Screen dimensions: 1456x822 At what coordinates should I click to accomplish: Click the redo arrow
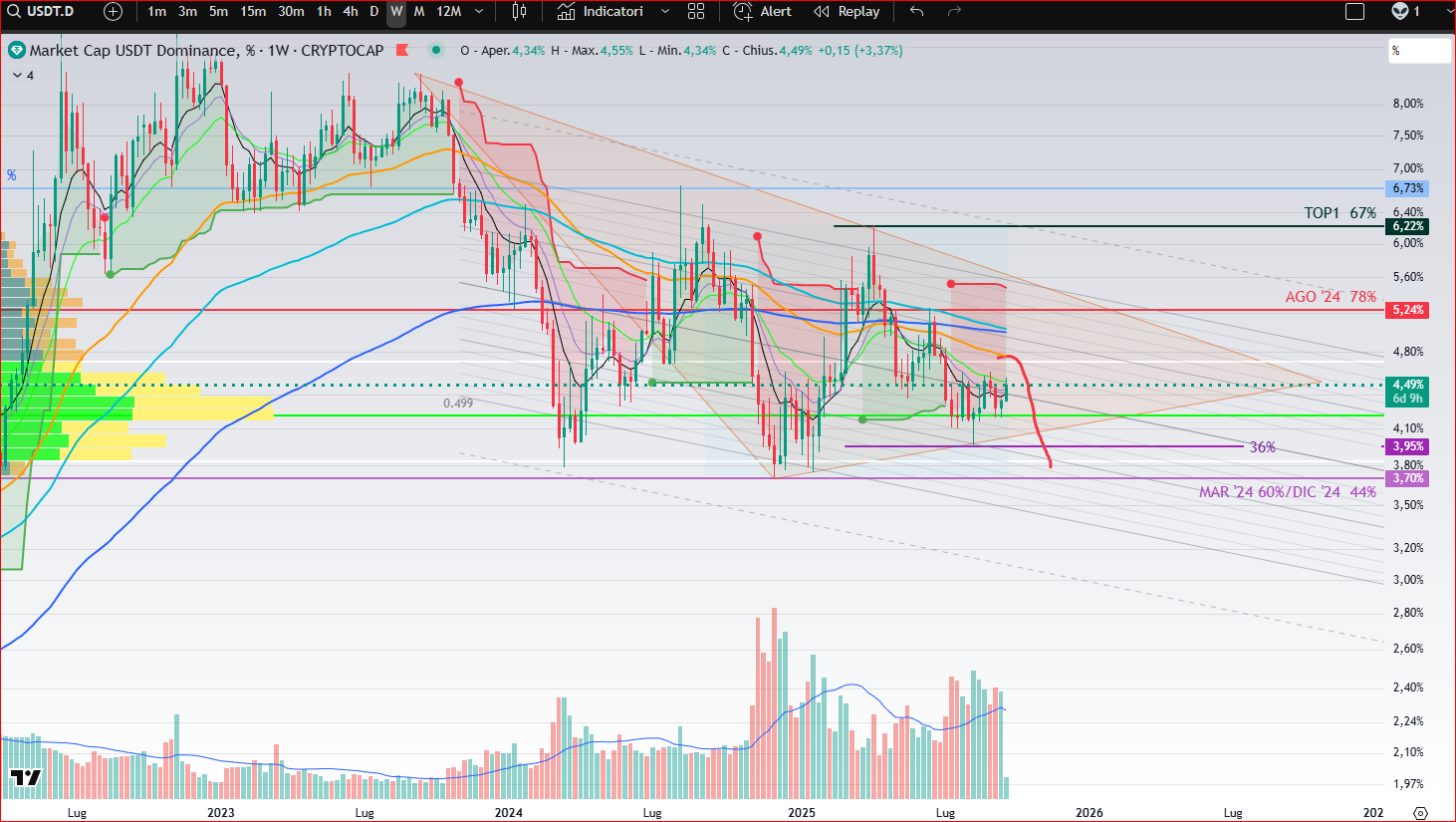pos(954,12)
